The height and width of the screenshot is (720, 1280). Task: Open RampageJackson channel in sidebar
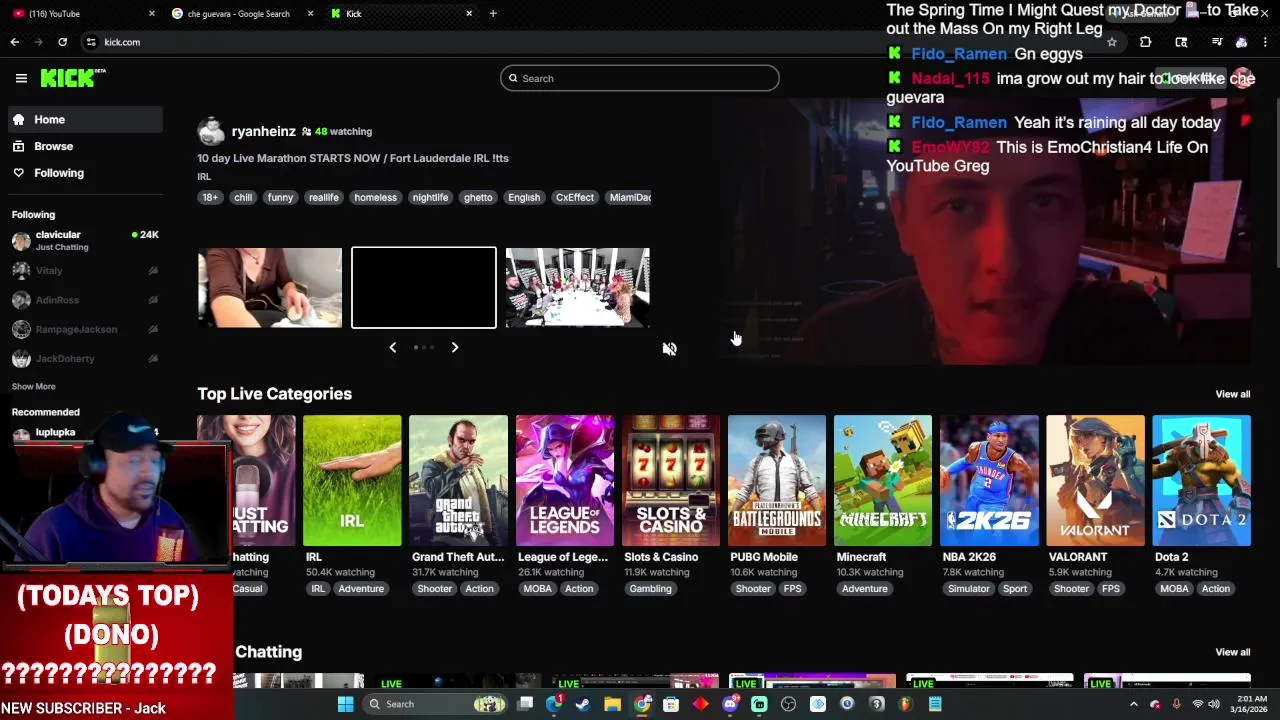tap(85, 329)
